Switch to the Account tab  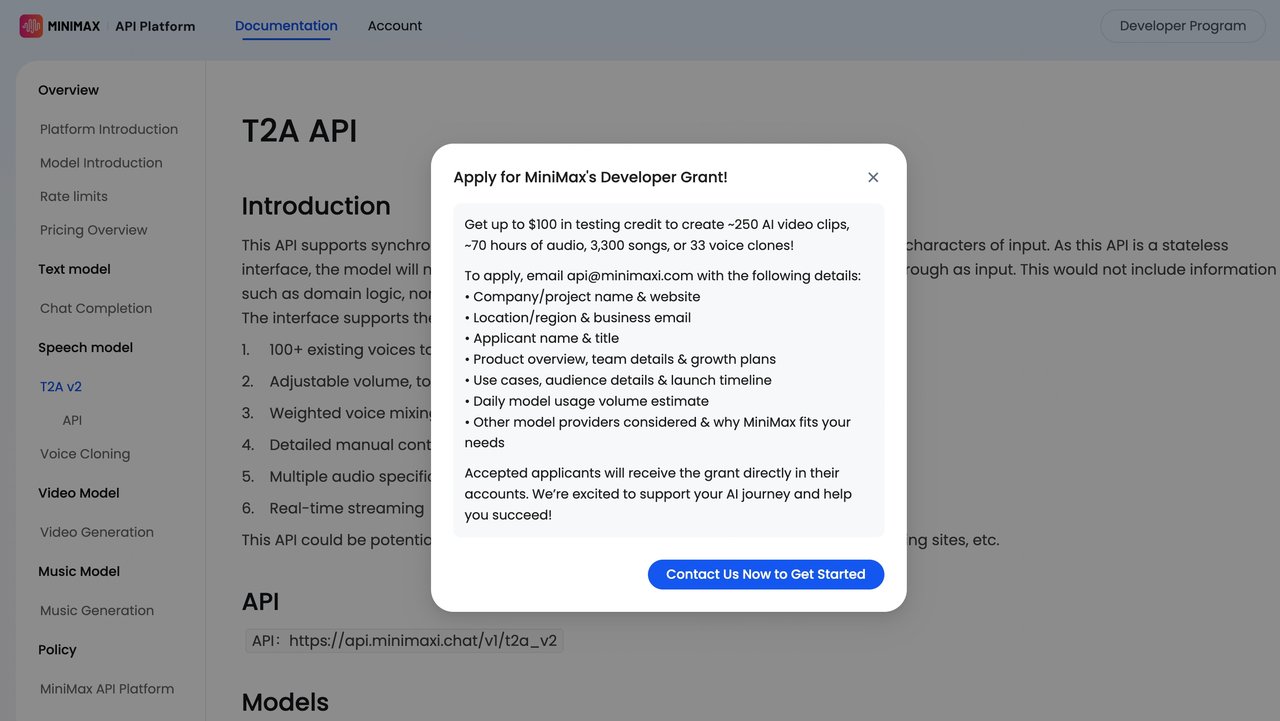click(395, 26)
